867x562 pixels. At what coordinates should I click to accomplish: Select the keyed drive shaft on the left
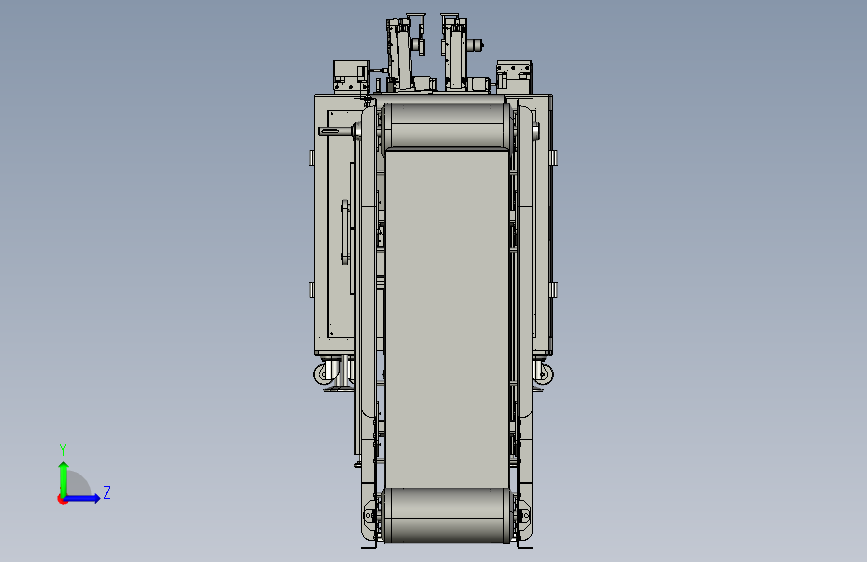click(x=336, y=131)
